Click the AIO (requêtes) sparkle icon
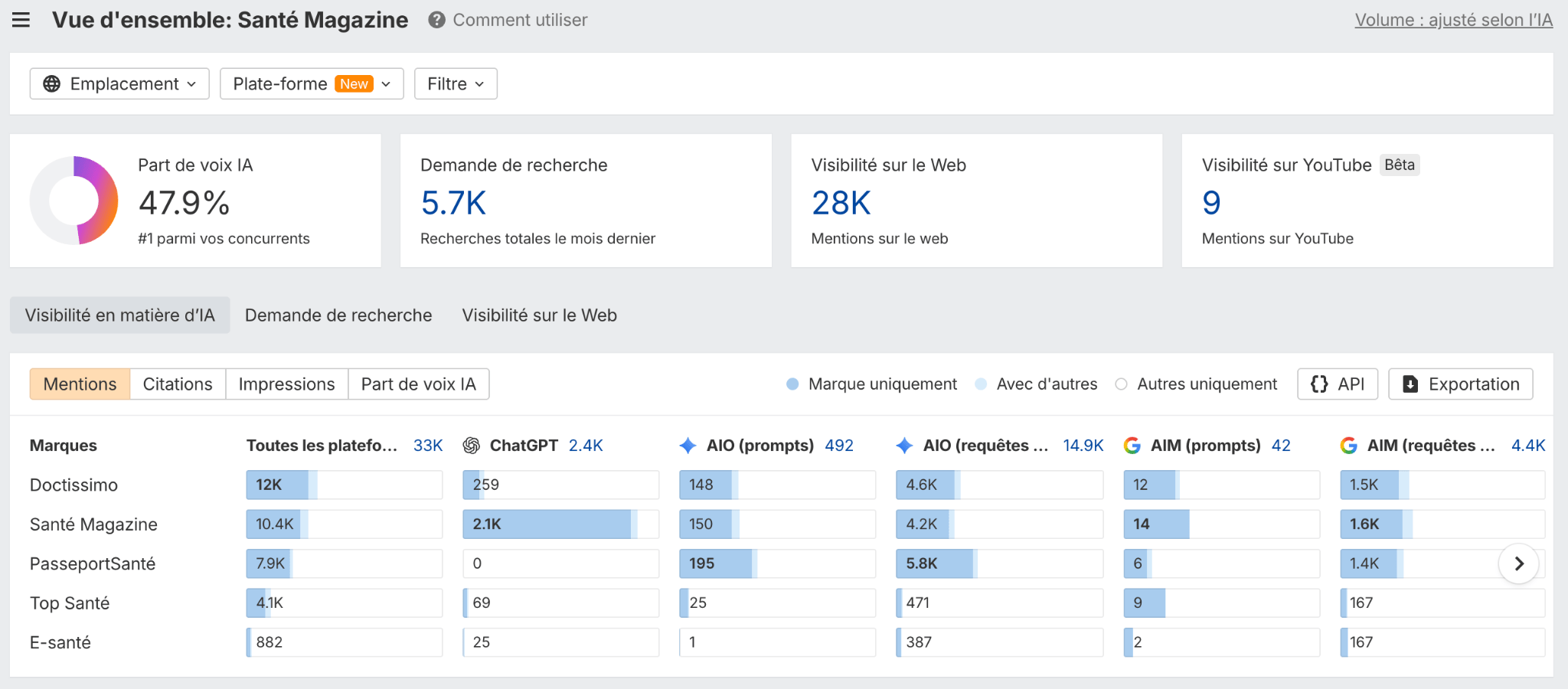1568x689 pixels. (905, 446)
